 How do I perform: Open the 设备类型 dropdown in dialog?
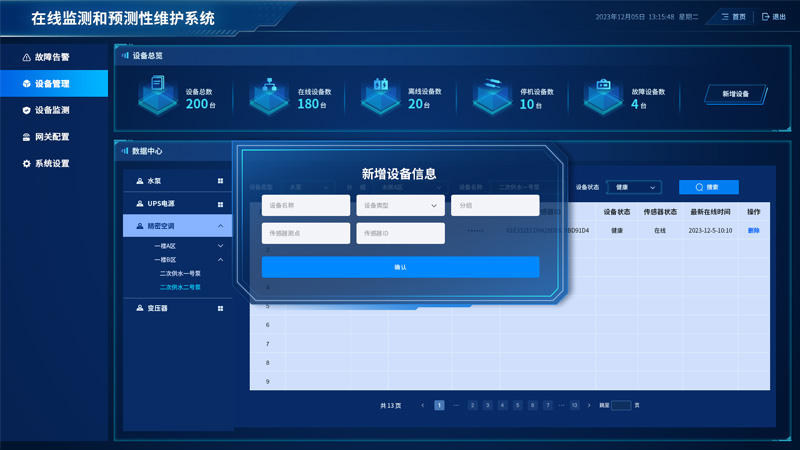click(x=400, y=205)
